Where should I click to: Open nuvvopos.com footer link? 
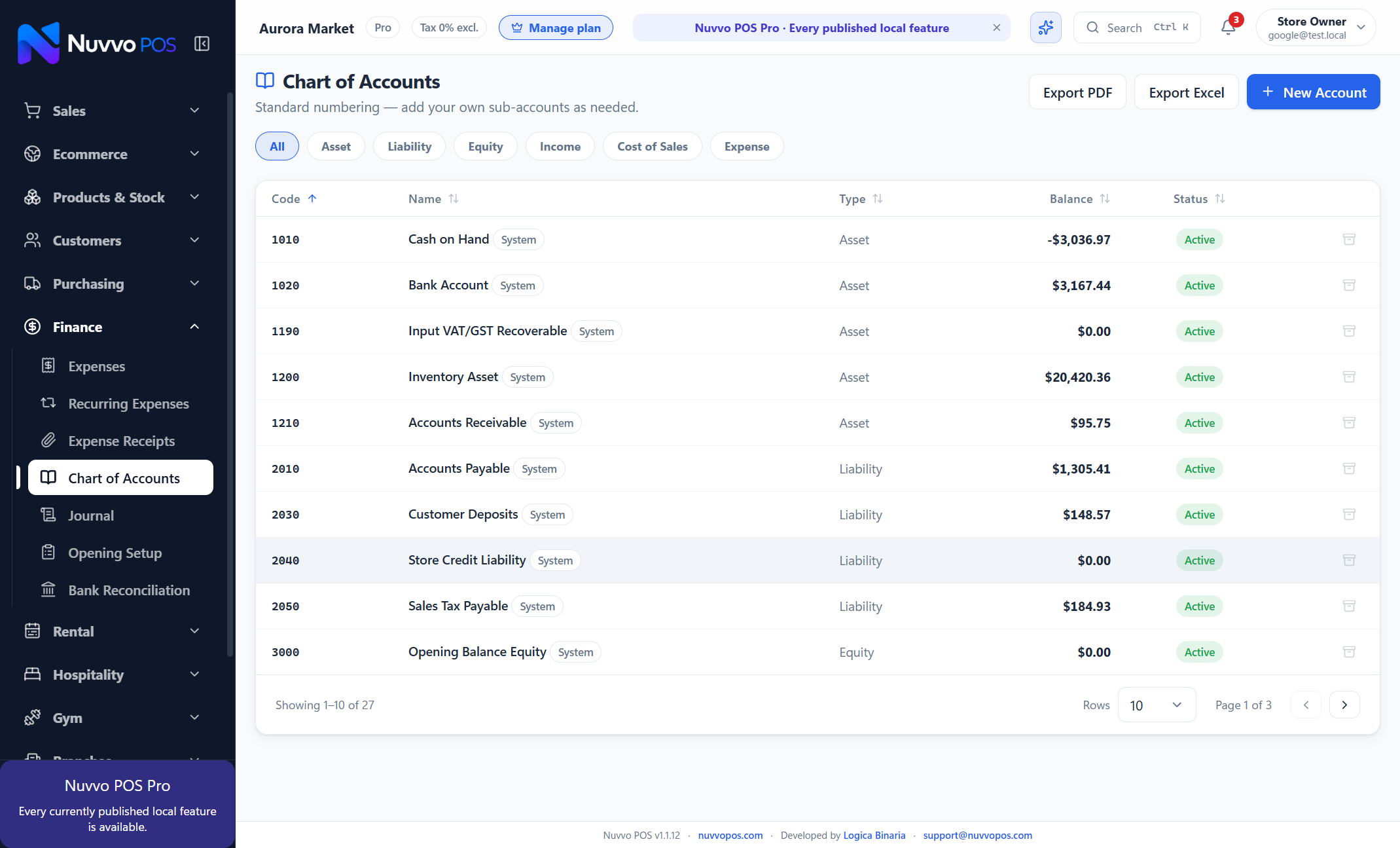click(x=730, y=835)
